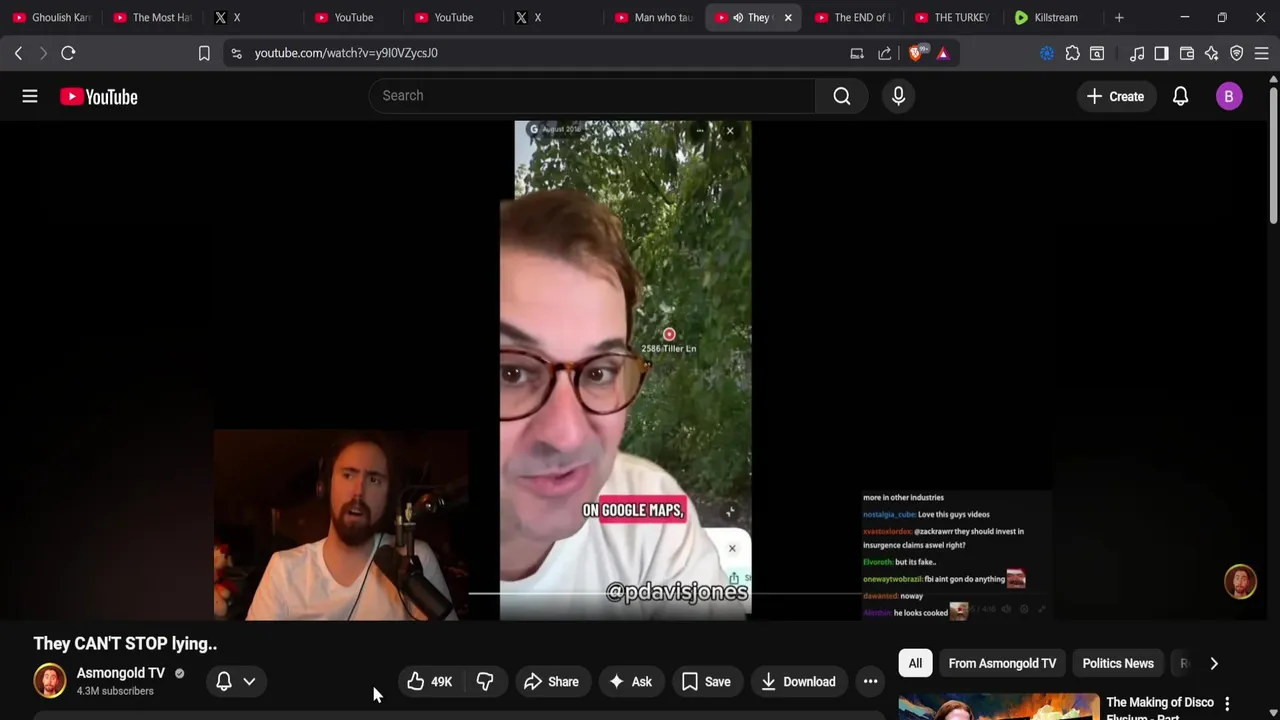Close the active They CAN'T STOP tab
Image resolution: width=1280 pixels, height=720 pixels.
point(788,17)
